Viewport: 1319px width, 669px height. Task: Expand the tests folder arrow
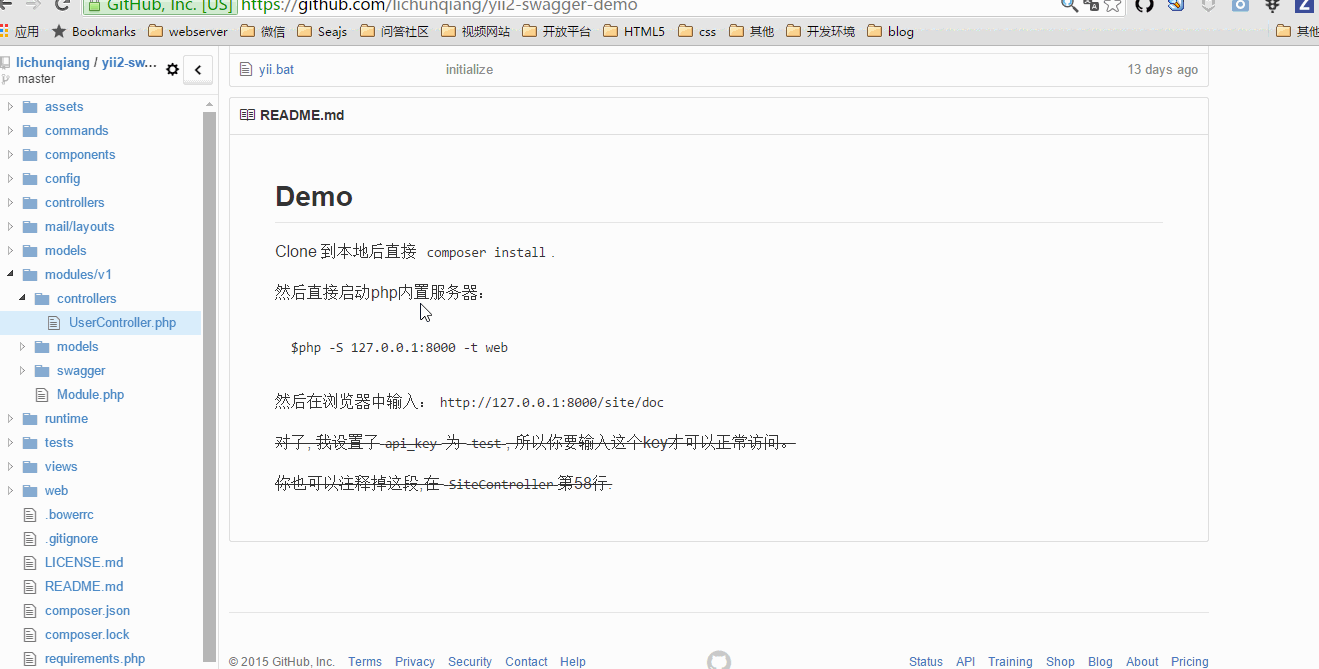(10, 442)
